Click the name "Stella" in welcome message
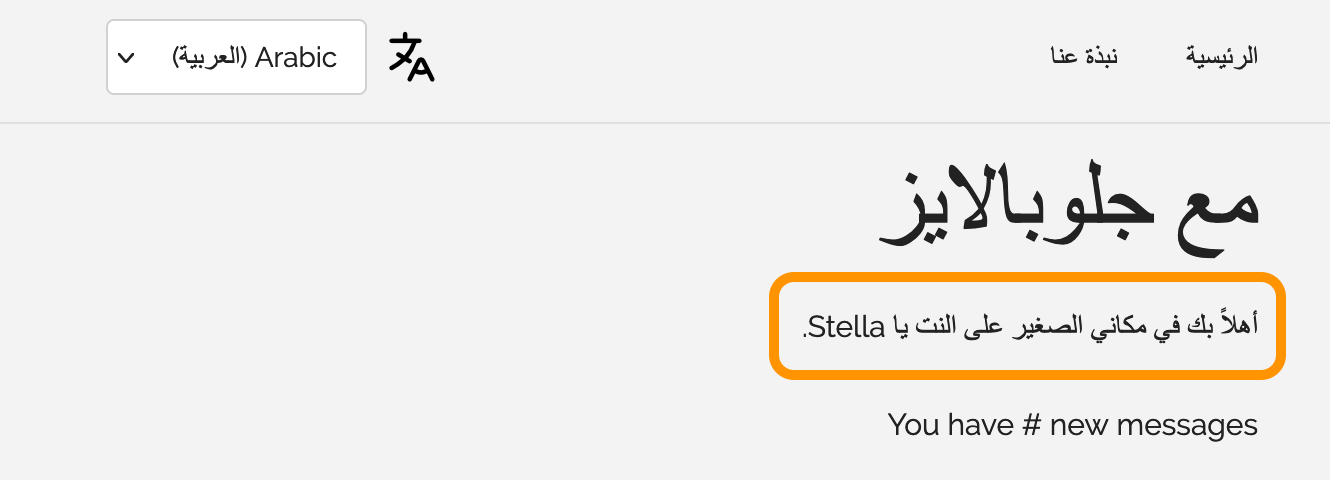1330x480 pixels. (x=845, y=326)
